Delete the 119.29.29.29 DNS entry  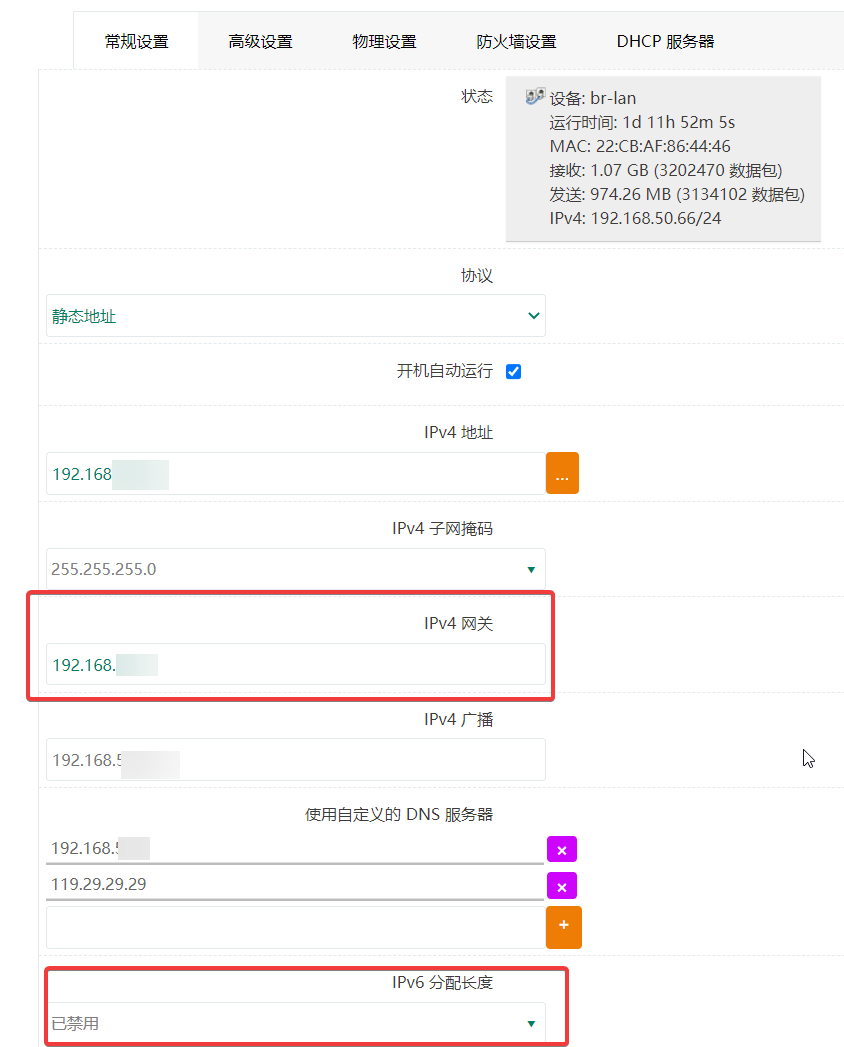(x=561, y=886)
